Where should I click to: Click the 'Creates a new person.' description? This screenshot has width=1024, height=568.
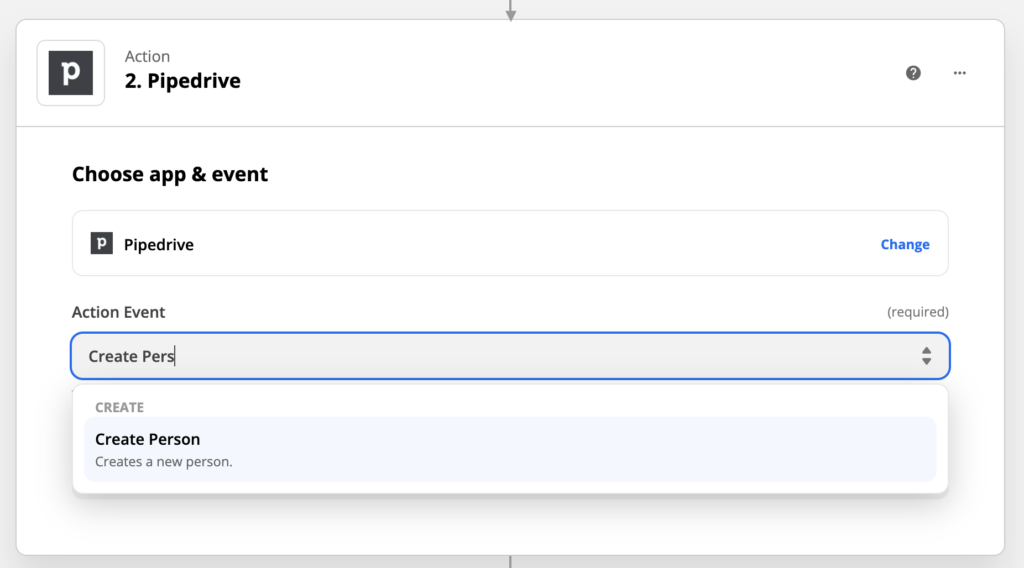[163, 462]
